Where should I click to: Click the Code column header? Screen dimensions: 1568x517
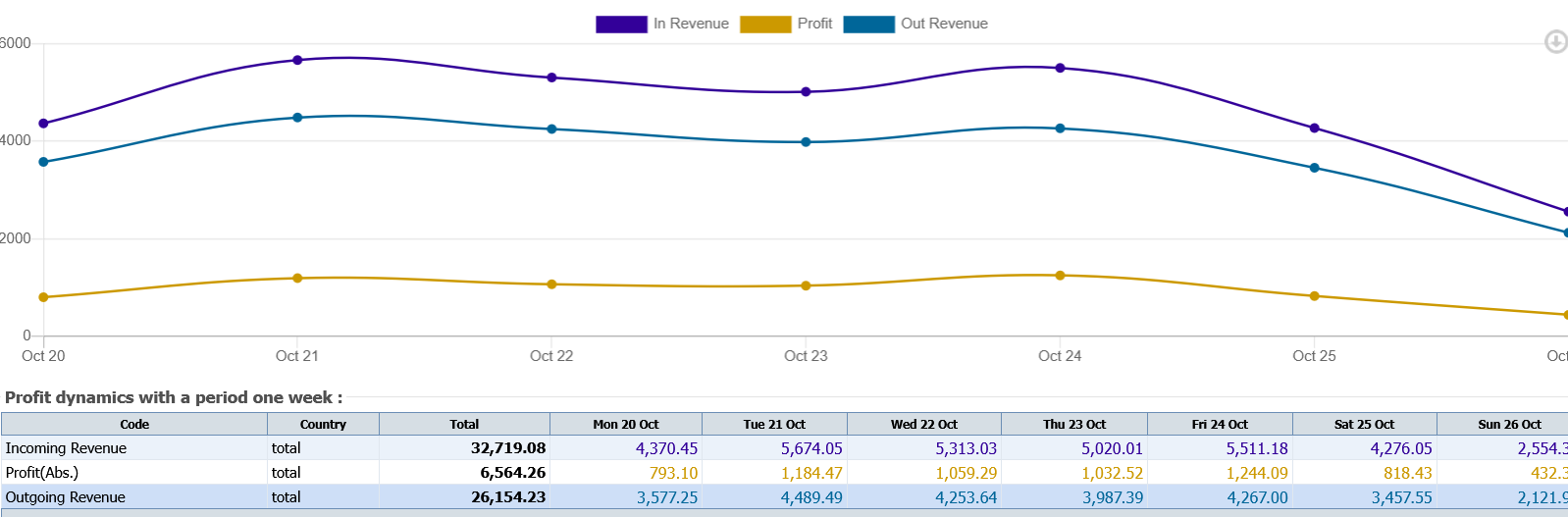(x=134, y=425)
